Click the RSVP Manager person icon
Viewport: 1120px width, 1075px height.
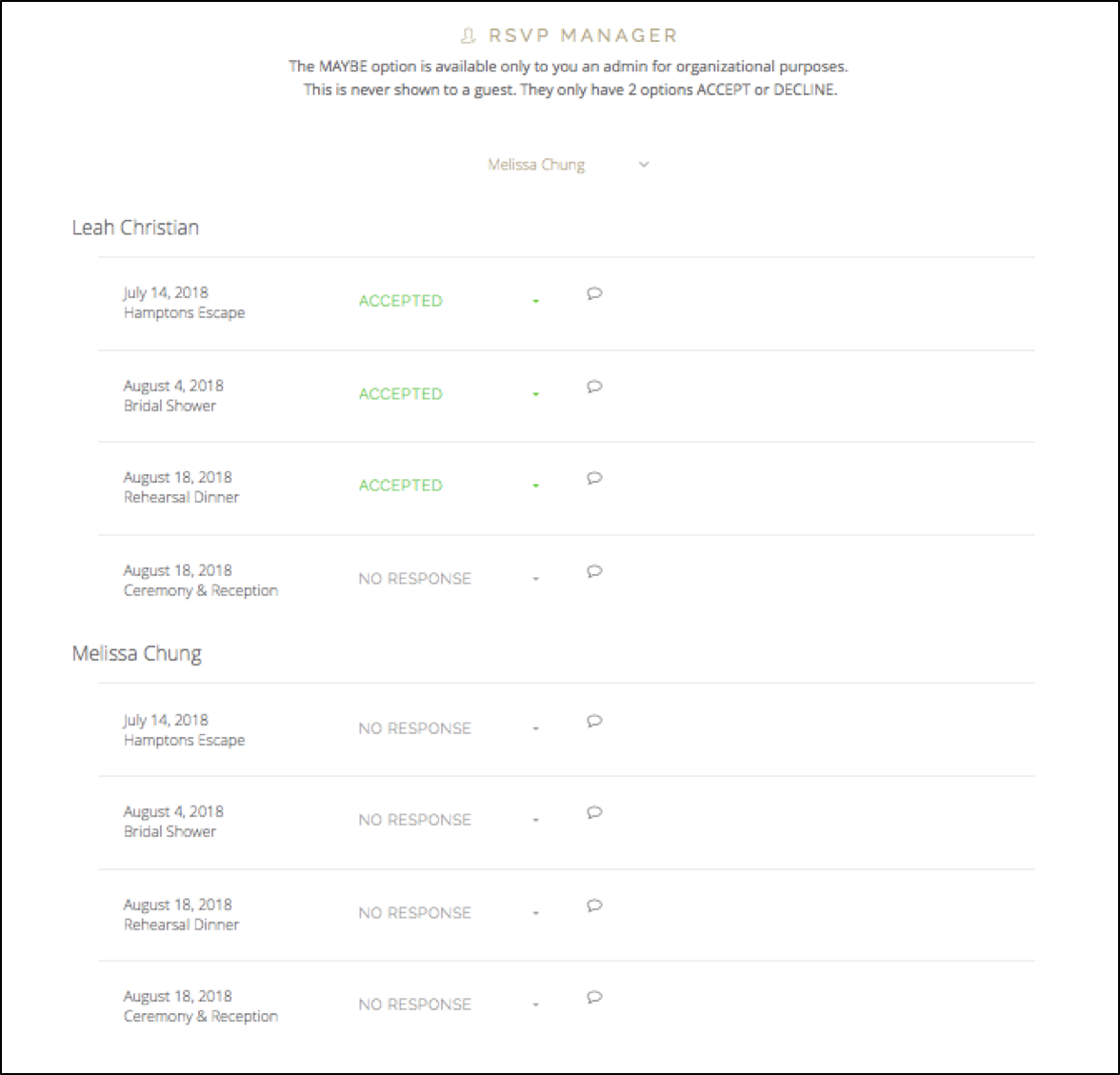point(468,36)
